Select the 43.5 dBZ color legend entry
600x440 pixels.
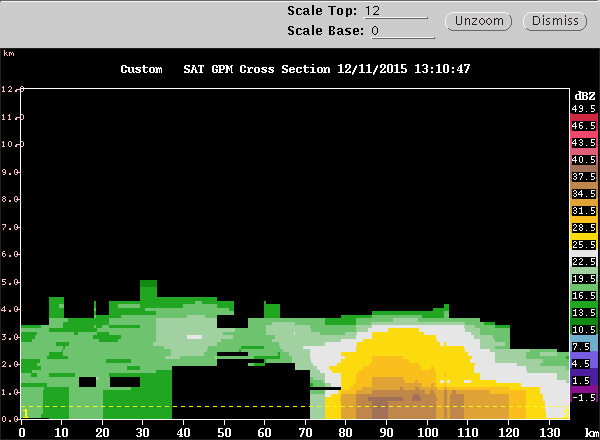click(584, 143)
